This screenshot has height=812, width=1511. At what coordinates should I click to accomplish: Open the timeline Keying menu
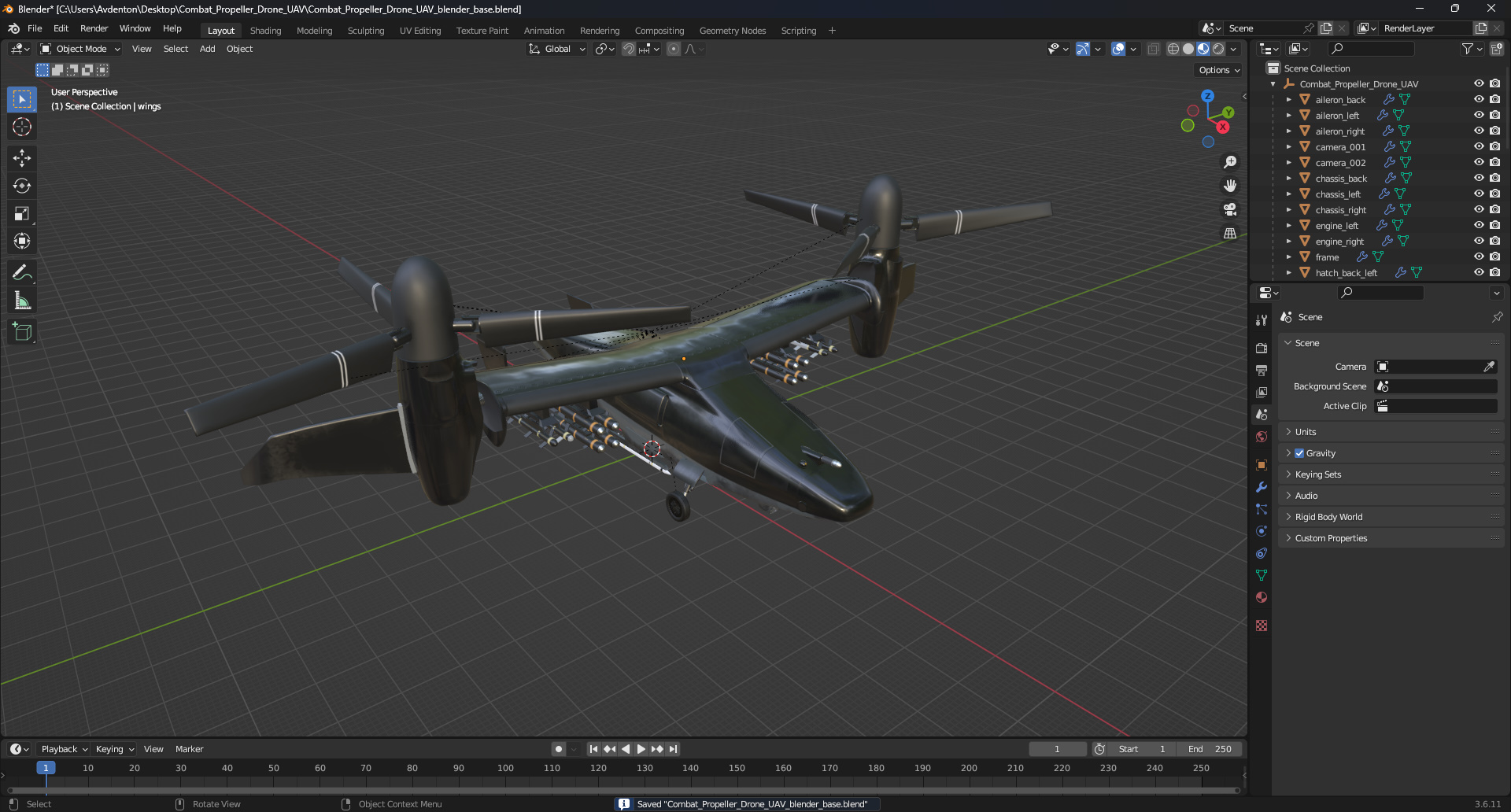(x=114, y=749)
